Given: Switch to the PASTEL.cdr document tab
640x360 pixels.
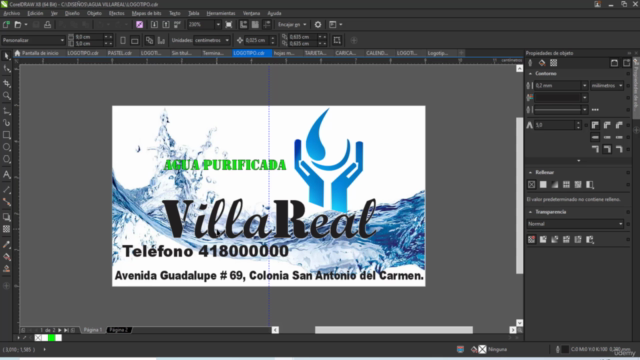Looking at the screenshot, I should tap(120, 53).
